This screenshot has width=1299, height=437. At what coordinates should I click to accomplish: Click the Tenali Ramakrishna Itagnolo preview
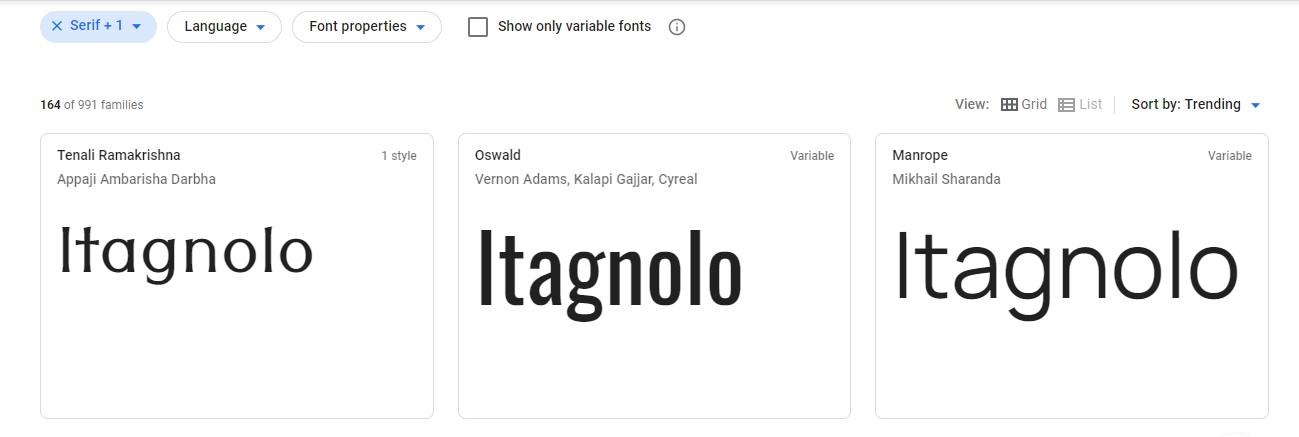(x=186, y=254)
